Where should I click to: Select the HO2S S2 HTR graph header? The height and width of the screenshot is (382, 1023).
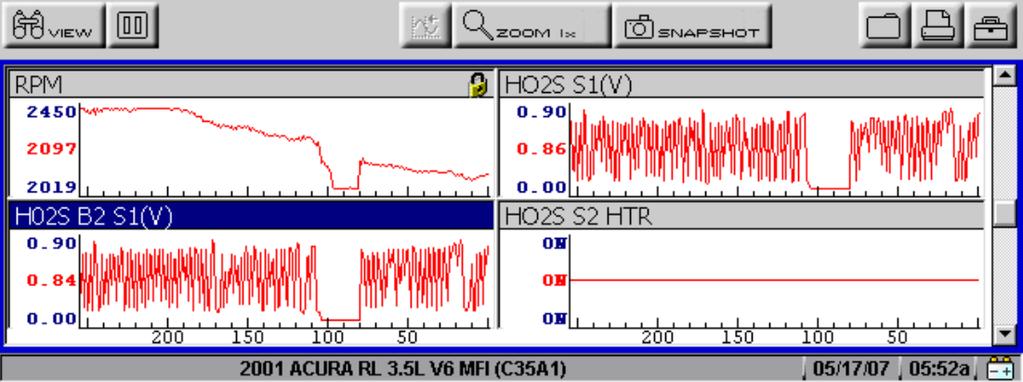tap(741, 216)
